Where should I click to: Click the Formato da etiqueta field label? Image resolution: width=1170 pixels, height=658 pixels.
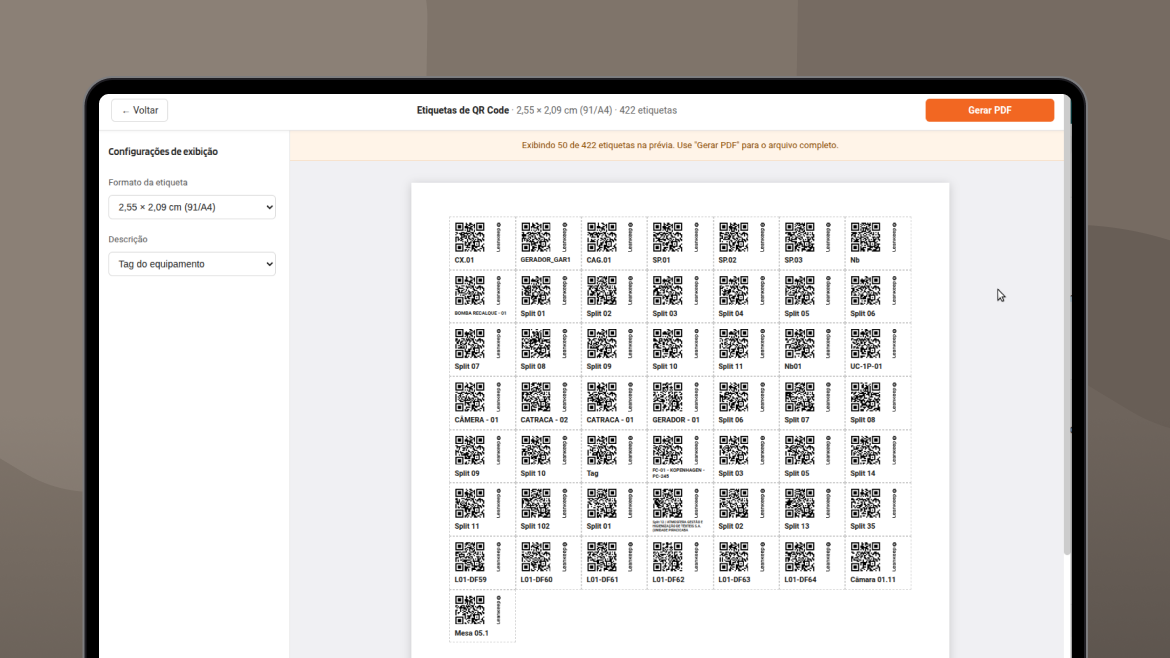coord(148,183)
